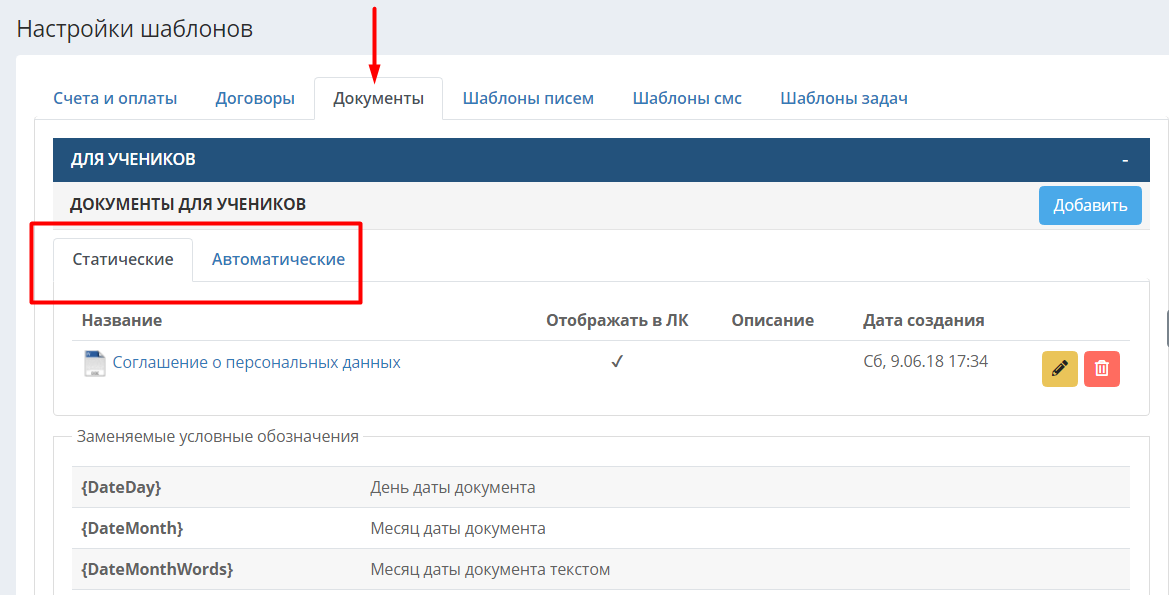Screen dimensions: 1169x595
Task: Select the Документы tab
Action: pos(379,98)
